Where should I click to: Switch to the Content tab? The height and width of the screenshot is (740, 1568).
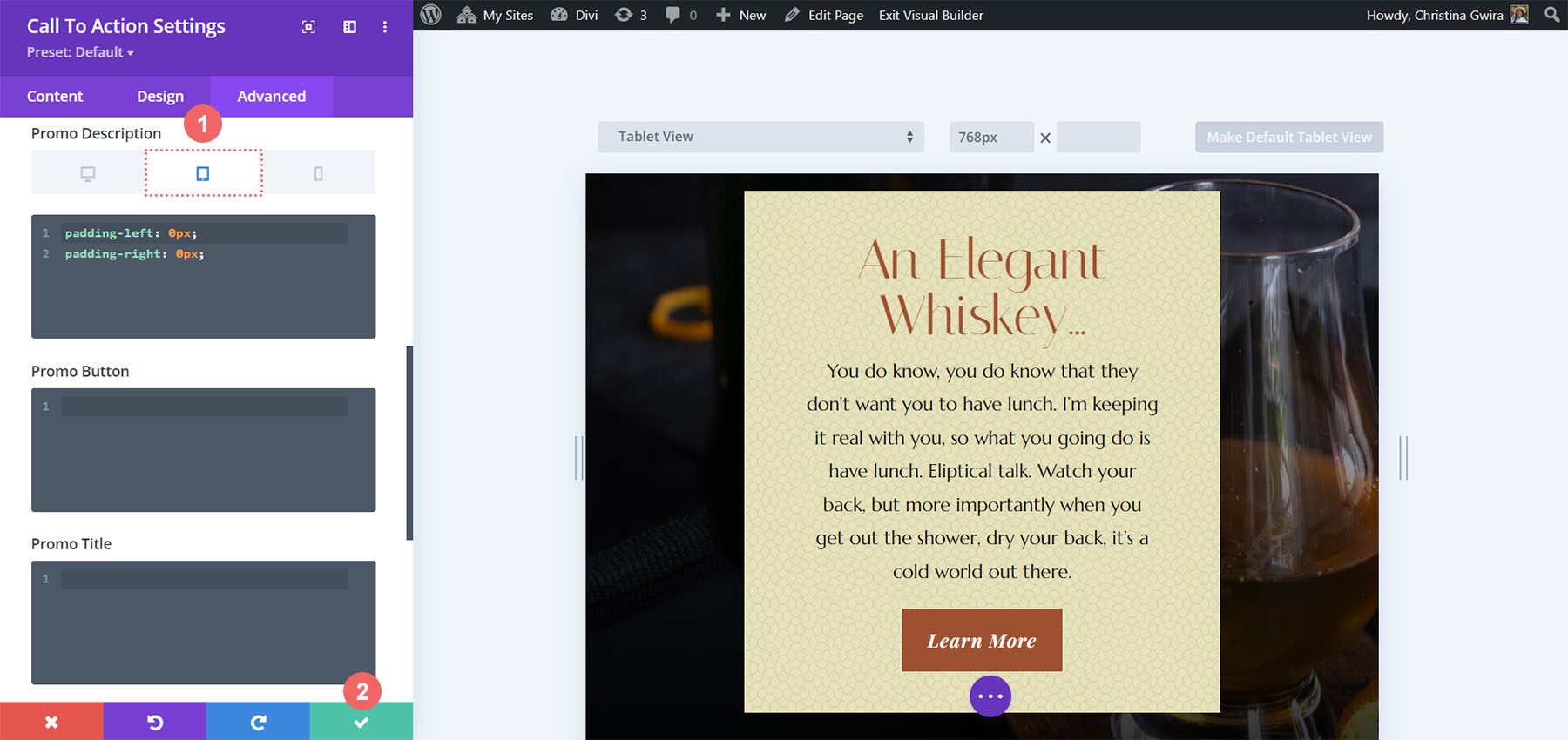pyautogui.click(x=55, y=96)
